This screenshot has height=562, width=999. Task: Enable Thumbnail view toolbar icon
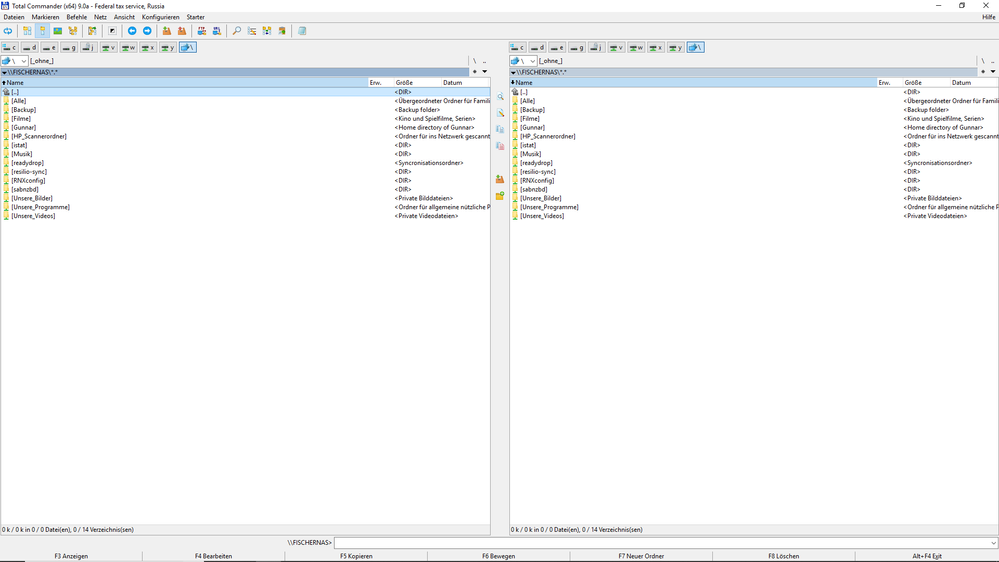click(58, 31)
